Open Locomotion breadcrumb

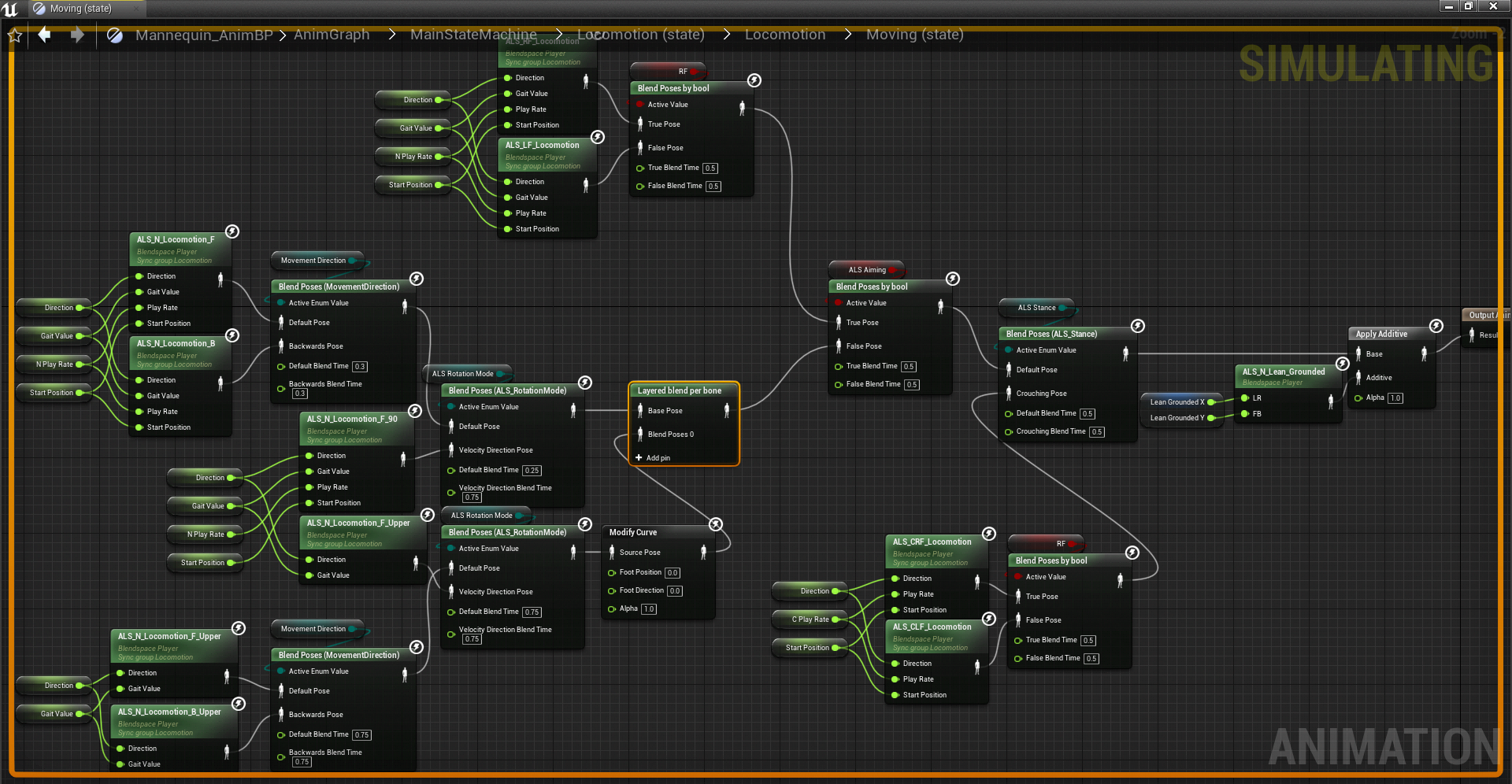pyautogui.click(x=785, y=35)
